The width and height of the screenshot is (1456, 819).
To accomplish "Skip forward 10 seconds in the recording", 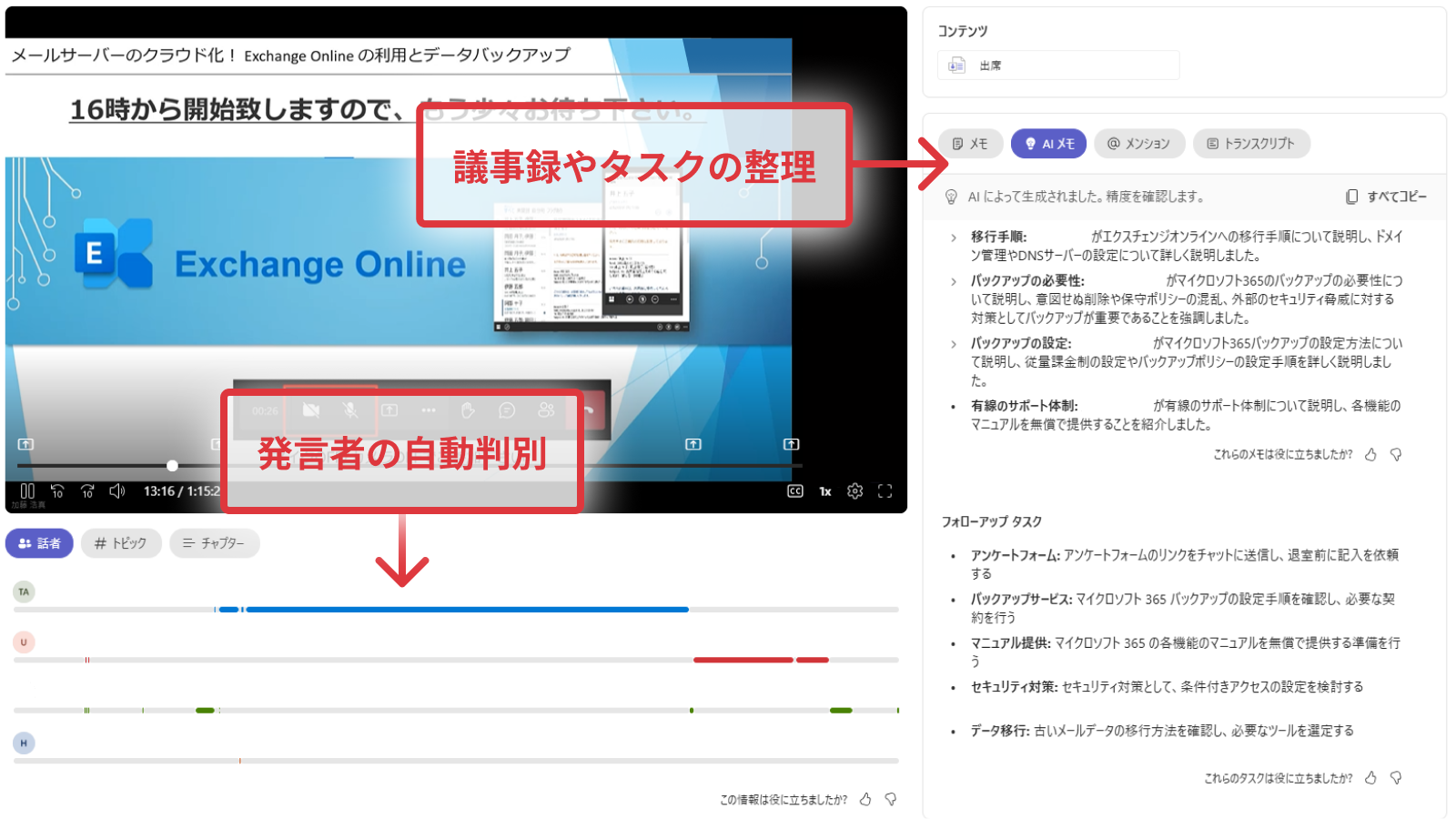I will (x=87, y=491).
